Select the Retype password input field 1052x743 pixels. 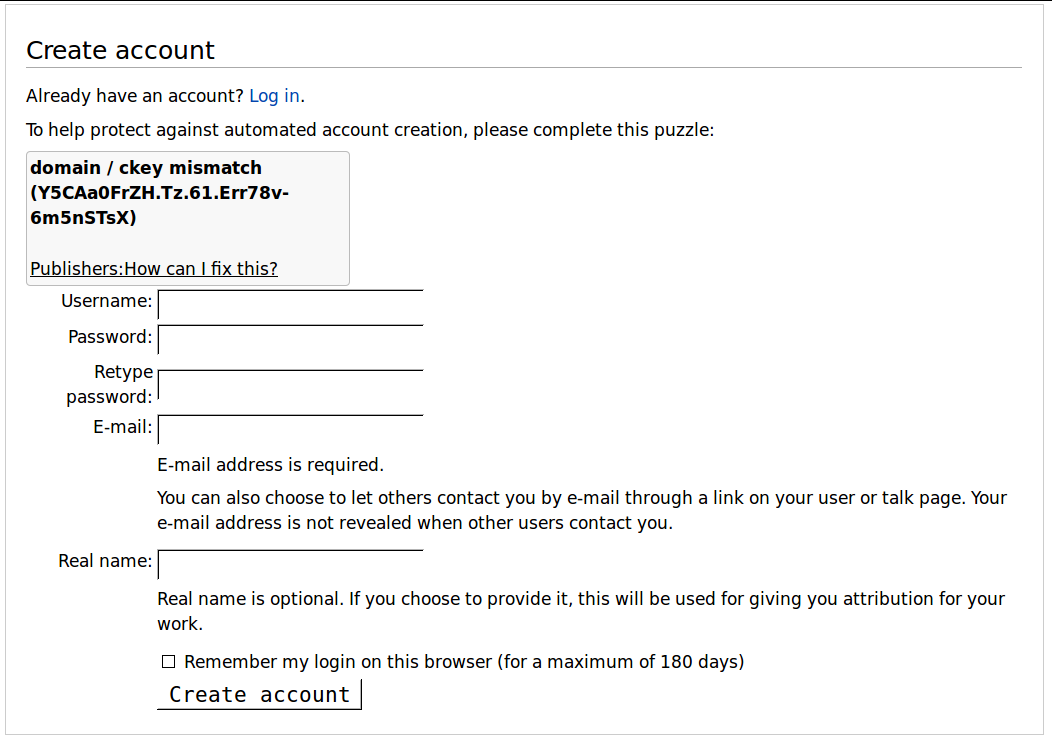[x=290, y=385]
